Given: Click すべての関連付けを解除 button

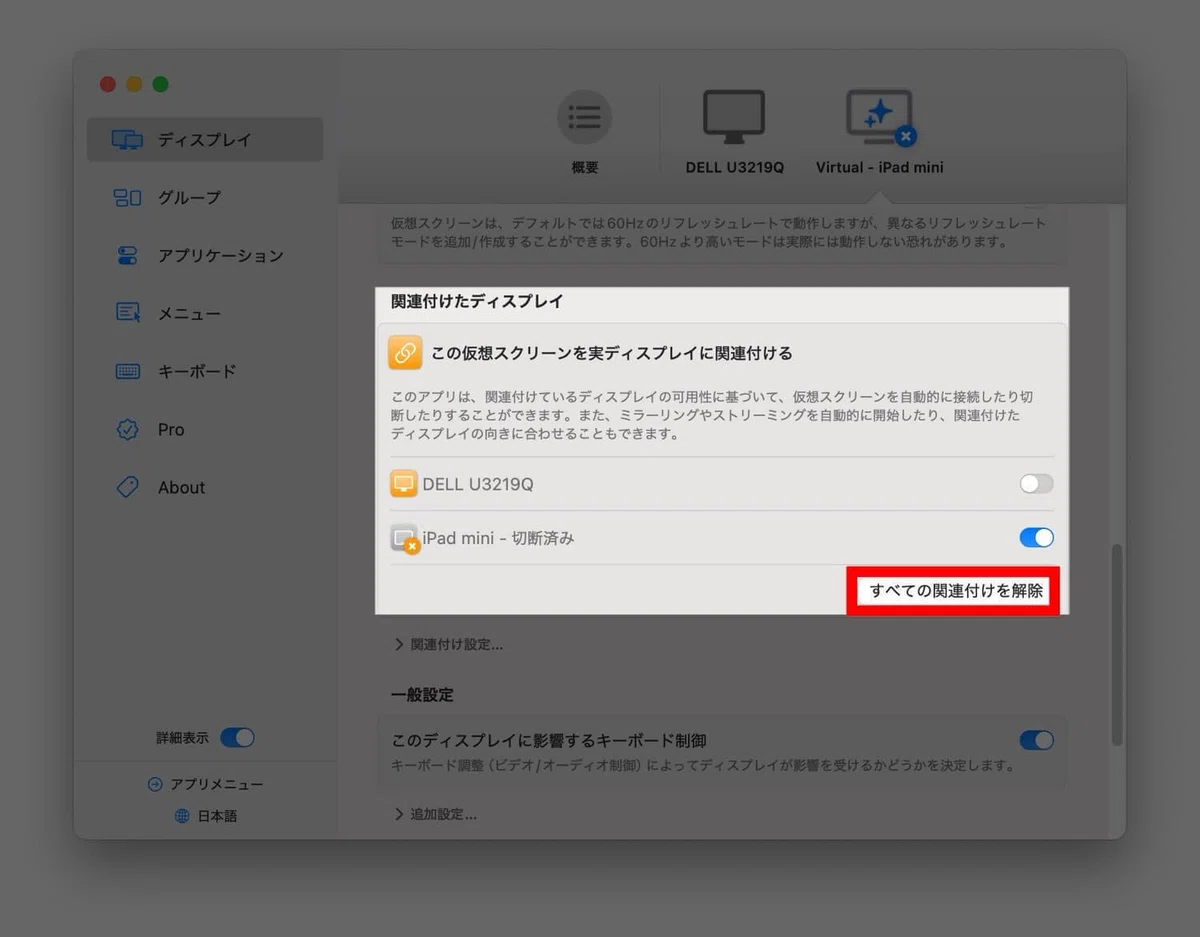Looking at the screenshot, I should click(x=956, y=591).
